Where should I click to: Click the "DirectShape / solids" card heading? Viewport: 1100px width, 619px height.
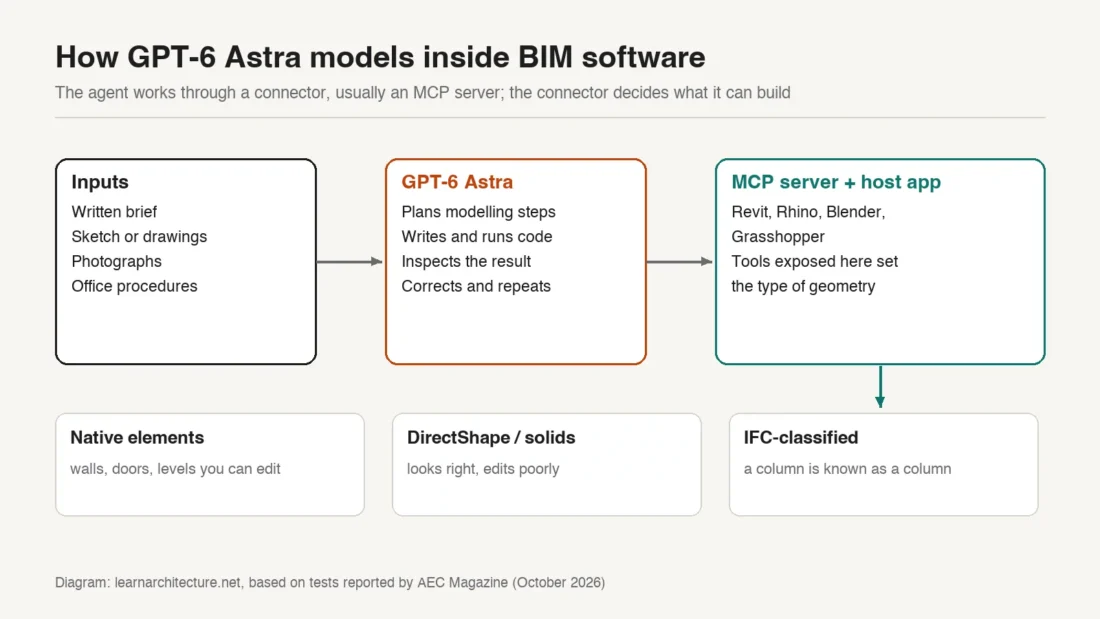tap(491, 437)
